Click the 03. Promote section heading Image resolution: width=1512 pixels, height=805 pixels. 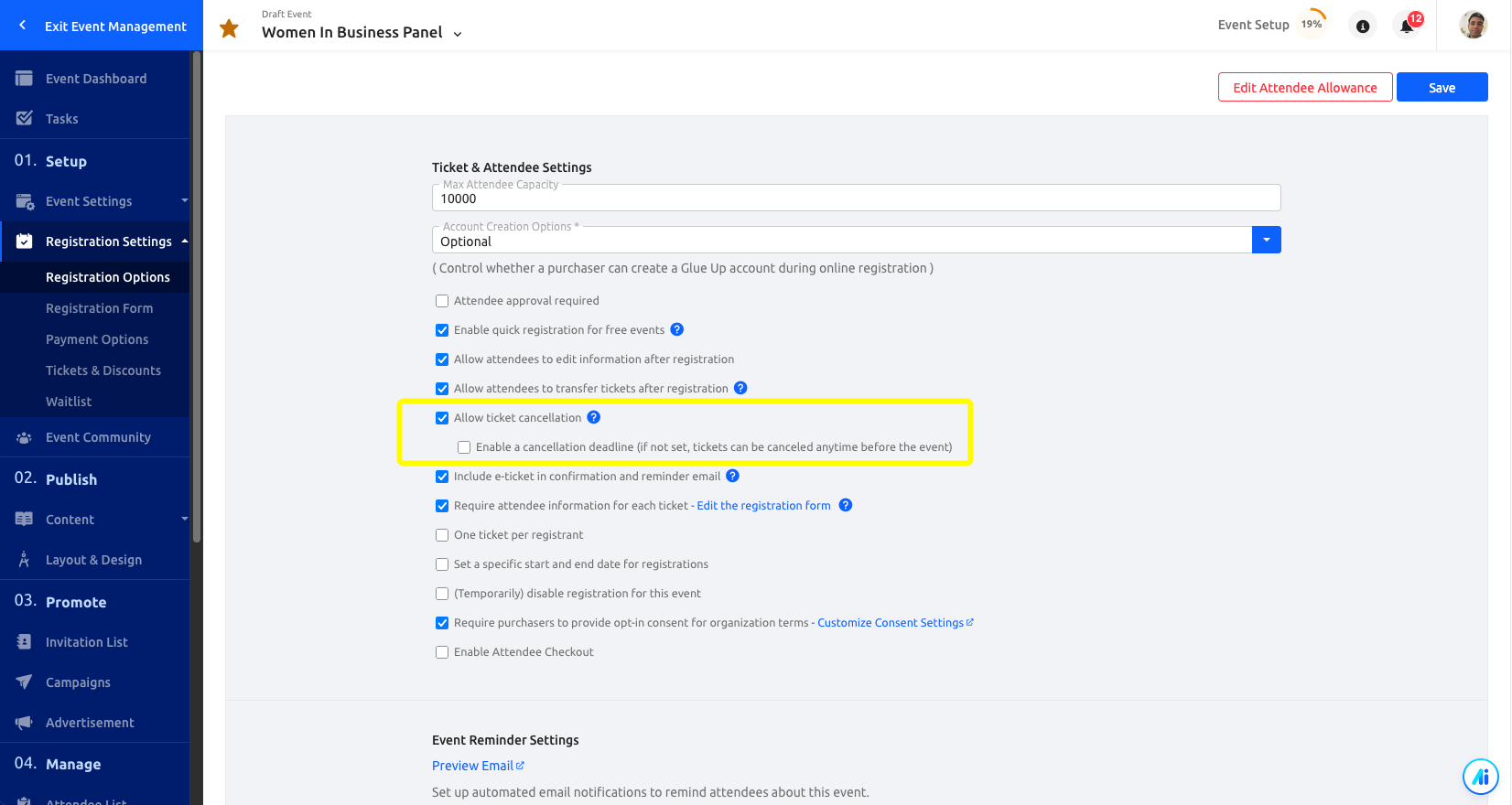click(60, 601)
